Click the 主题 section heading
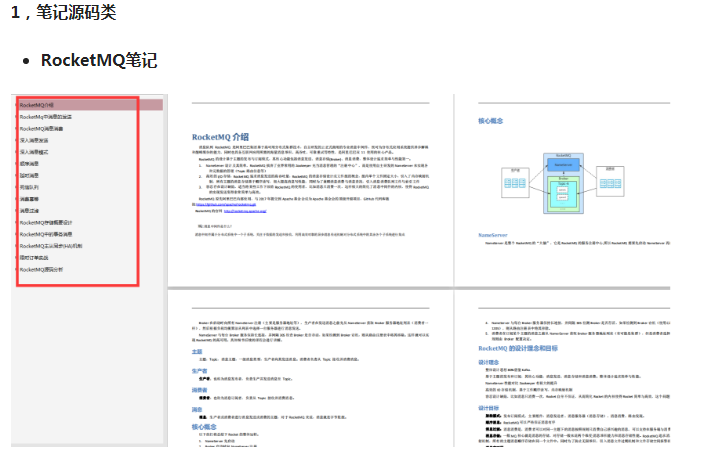Screen dimensions: 709x459 pyautogui.click(x=197, y=352)
